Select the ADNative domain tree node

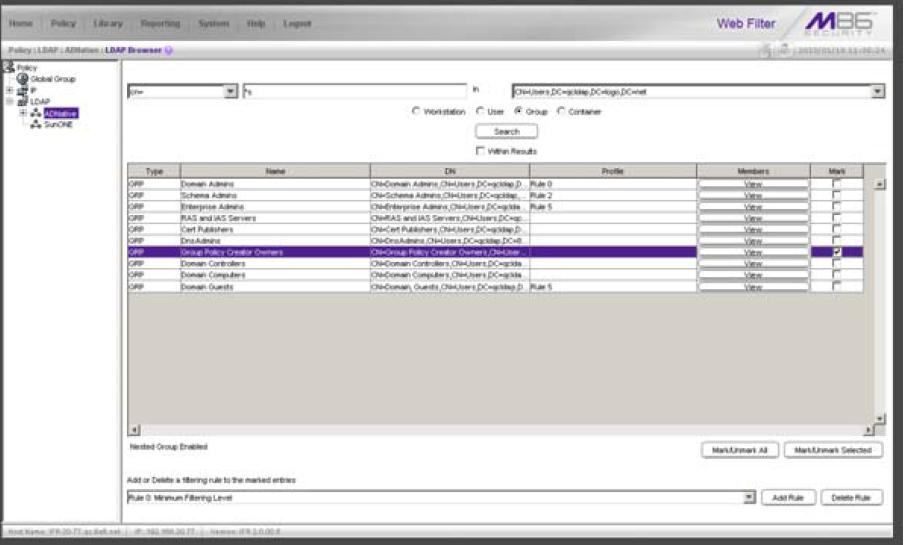(x=60, y=113)
